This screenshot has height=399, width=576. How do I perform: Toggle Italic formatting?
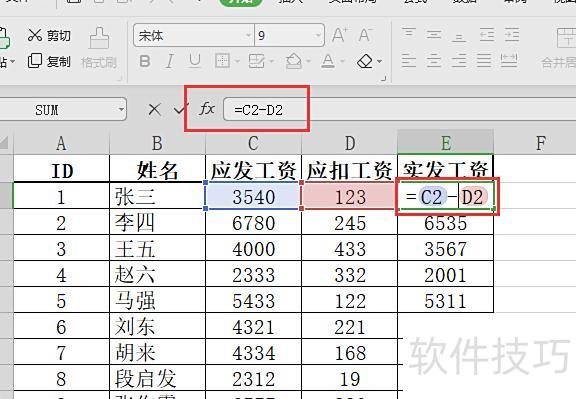[169, 61]
